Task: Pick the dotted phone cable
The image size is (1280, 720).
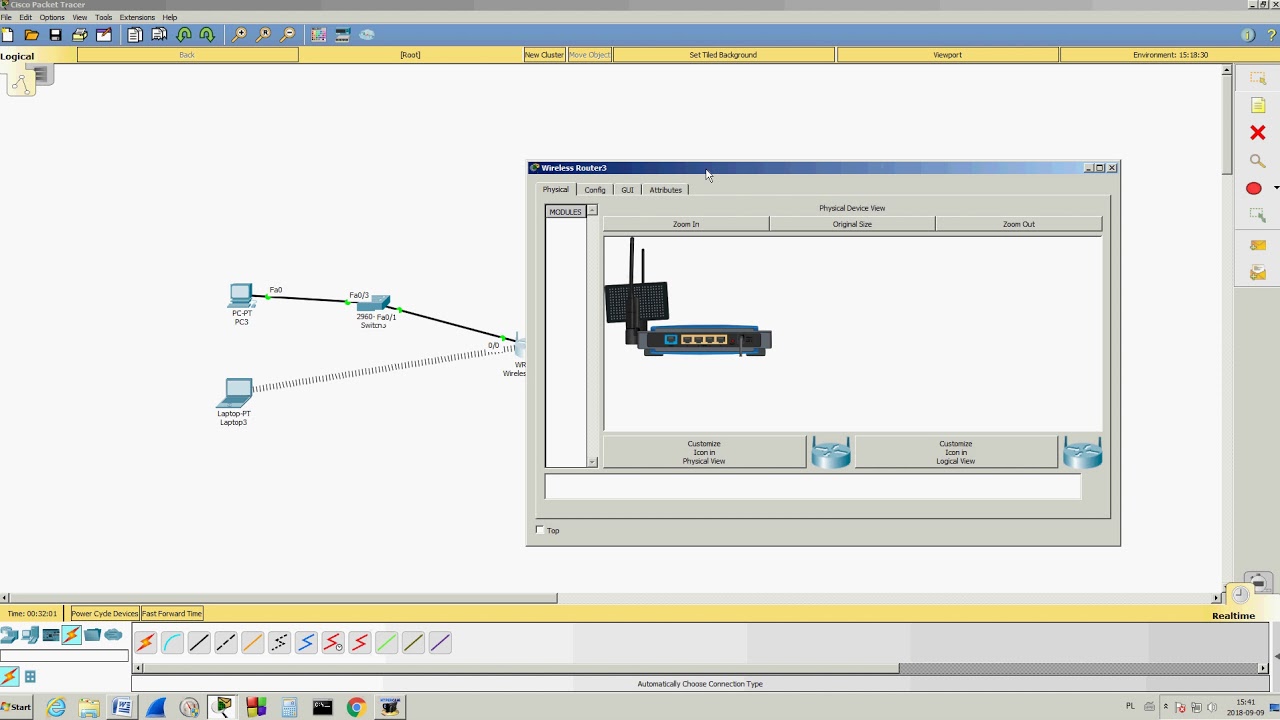Action: pos(279,643)
